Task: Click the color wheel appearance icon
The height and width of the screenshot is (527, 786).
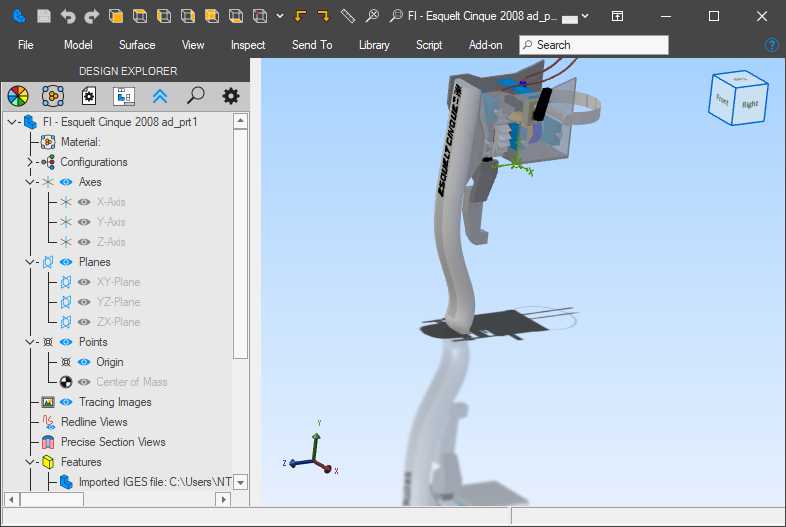Action: click(x=17, y=96)
